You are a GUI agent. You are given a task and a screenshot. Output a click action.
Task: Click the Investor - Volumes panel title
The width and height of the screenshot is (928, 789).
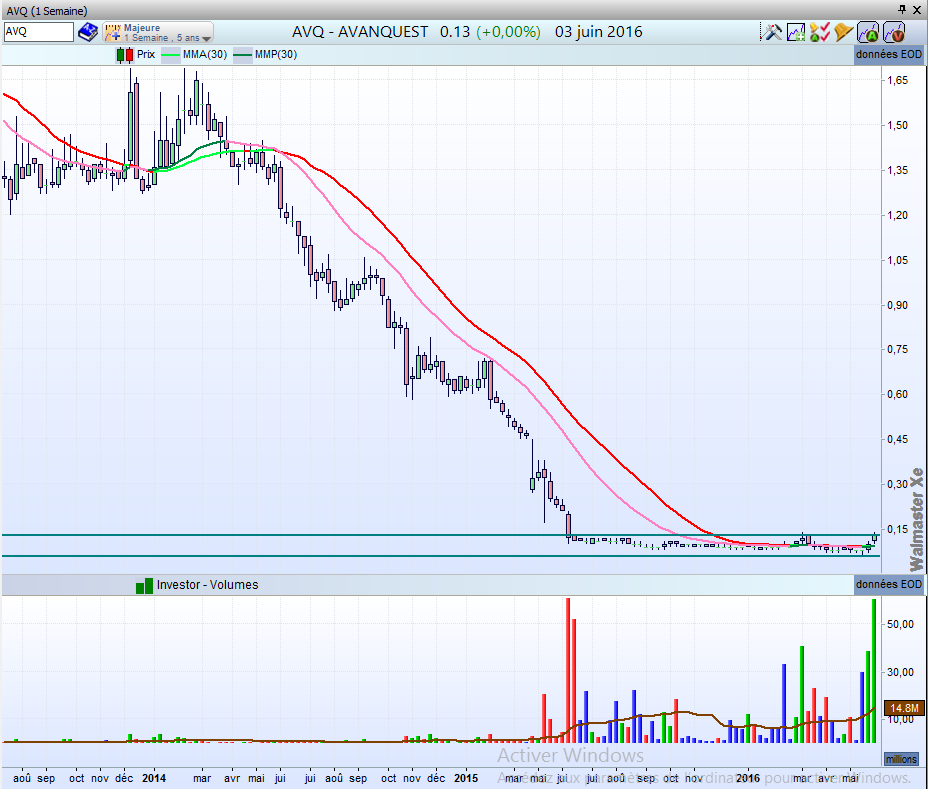pyautogui.click(x=208, y=585)
